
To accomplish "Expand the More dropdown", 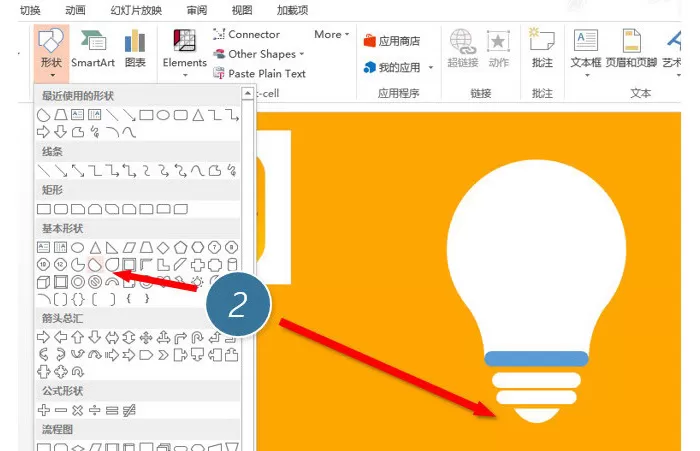I will click(332, 34).
